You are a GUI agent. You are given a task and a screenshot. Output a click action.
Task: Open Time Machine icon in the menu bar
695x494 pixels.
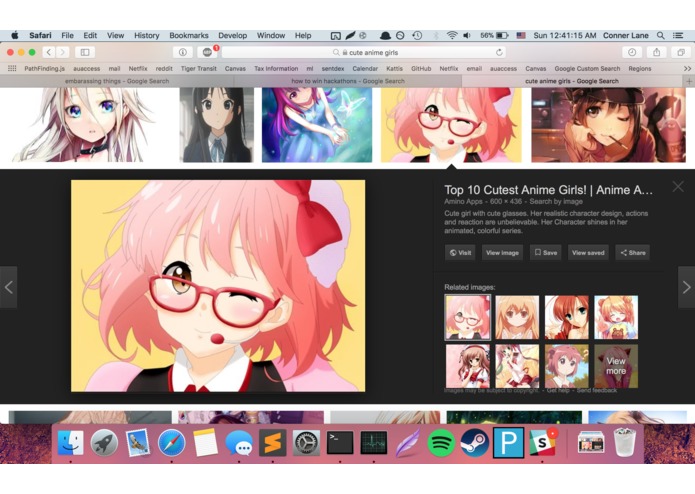coord(417,35)
